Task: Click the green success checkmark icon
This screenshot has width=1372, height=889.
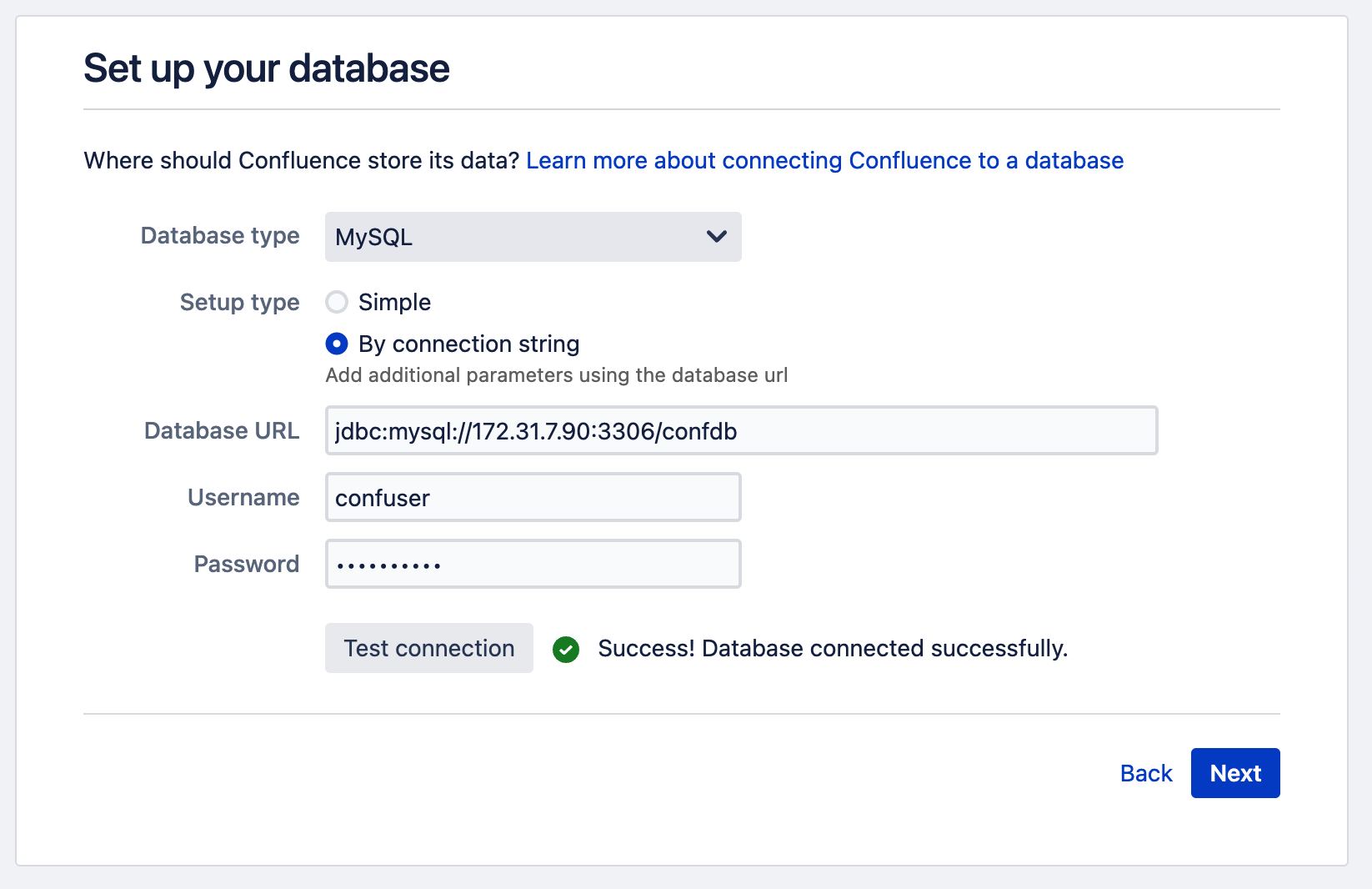Action: 566,649
